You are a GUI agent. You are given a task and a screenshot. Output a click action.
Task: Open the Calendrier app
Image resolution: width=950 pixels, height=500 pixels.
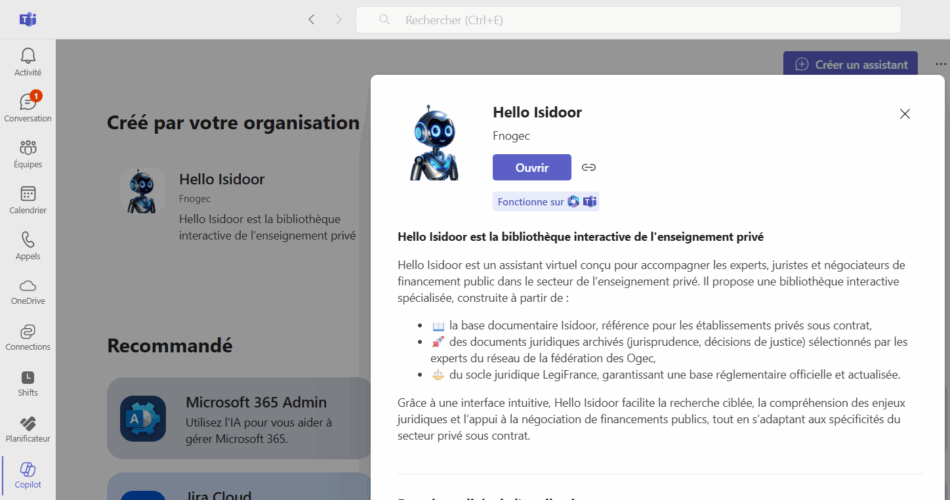pos(28,199)
